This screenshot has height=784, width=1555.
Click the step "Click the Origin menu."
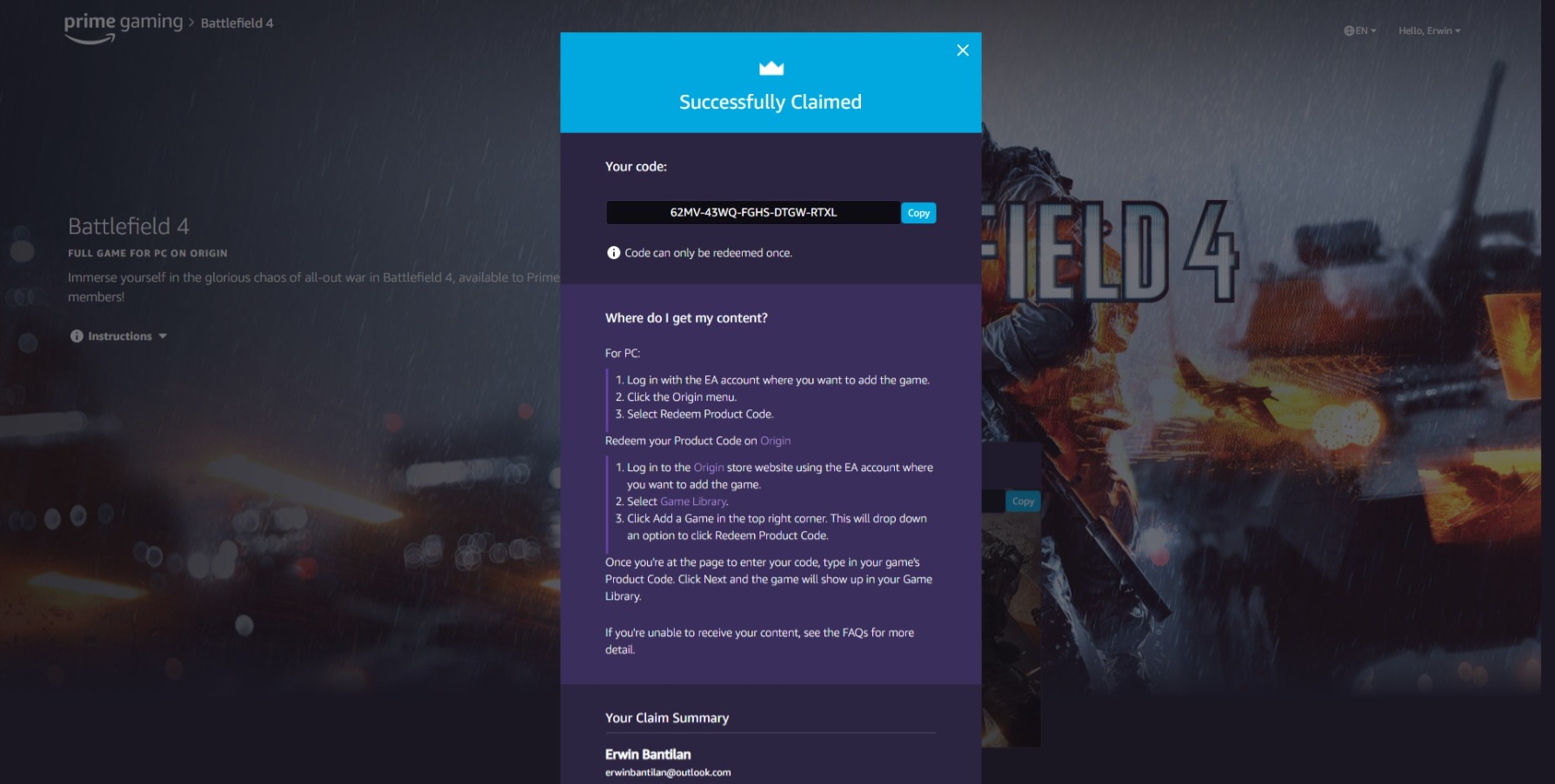682,397
